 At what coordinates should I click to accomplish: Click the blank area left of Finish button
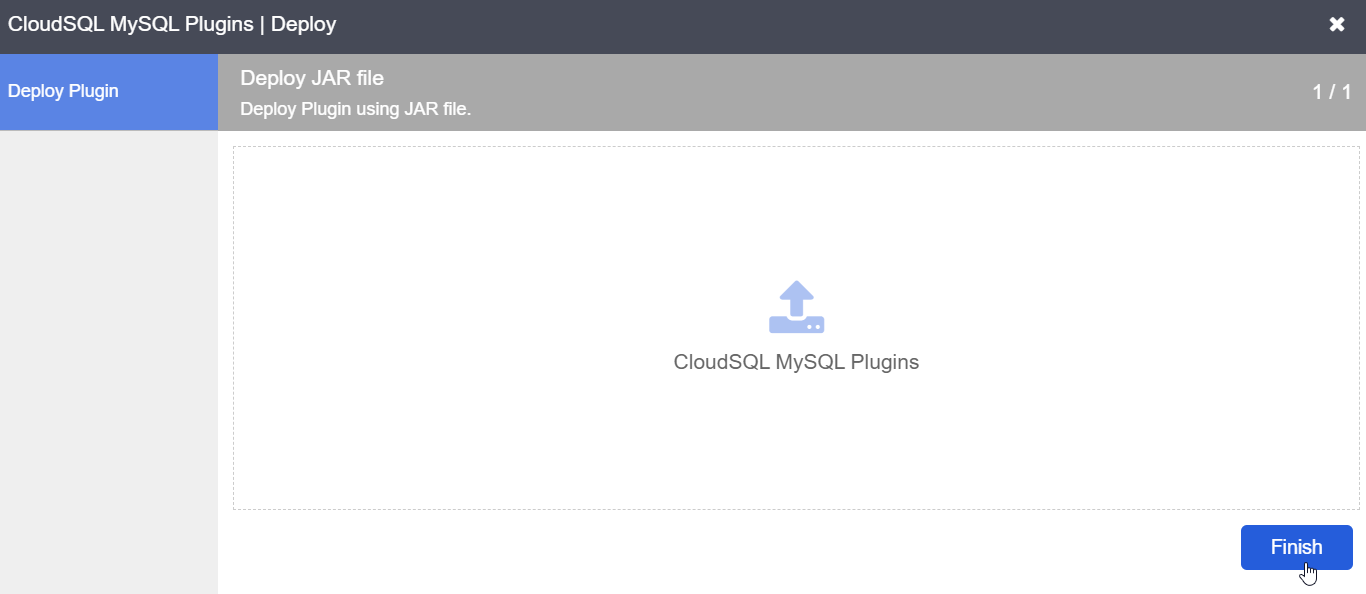point(730,548)
